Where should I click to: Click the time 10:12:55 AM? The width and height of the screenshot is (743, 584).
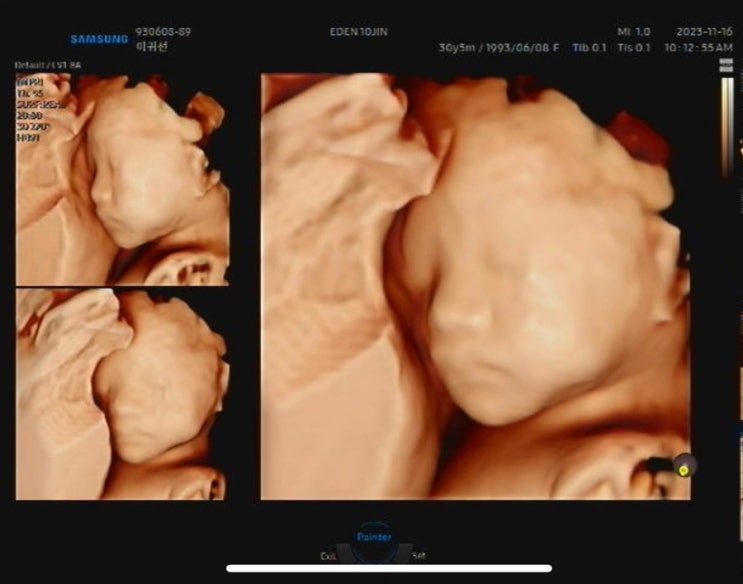click(x=698, y=47)
